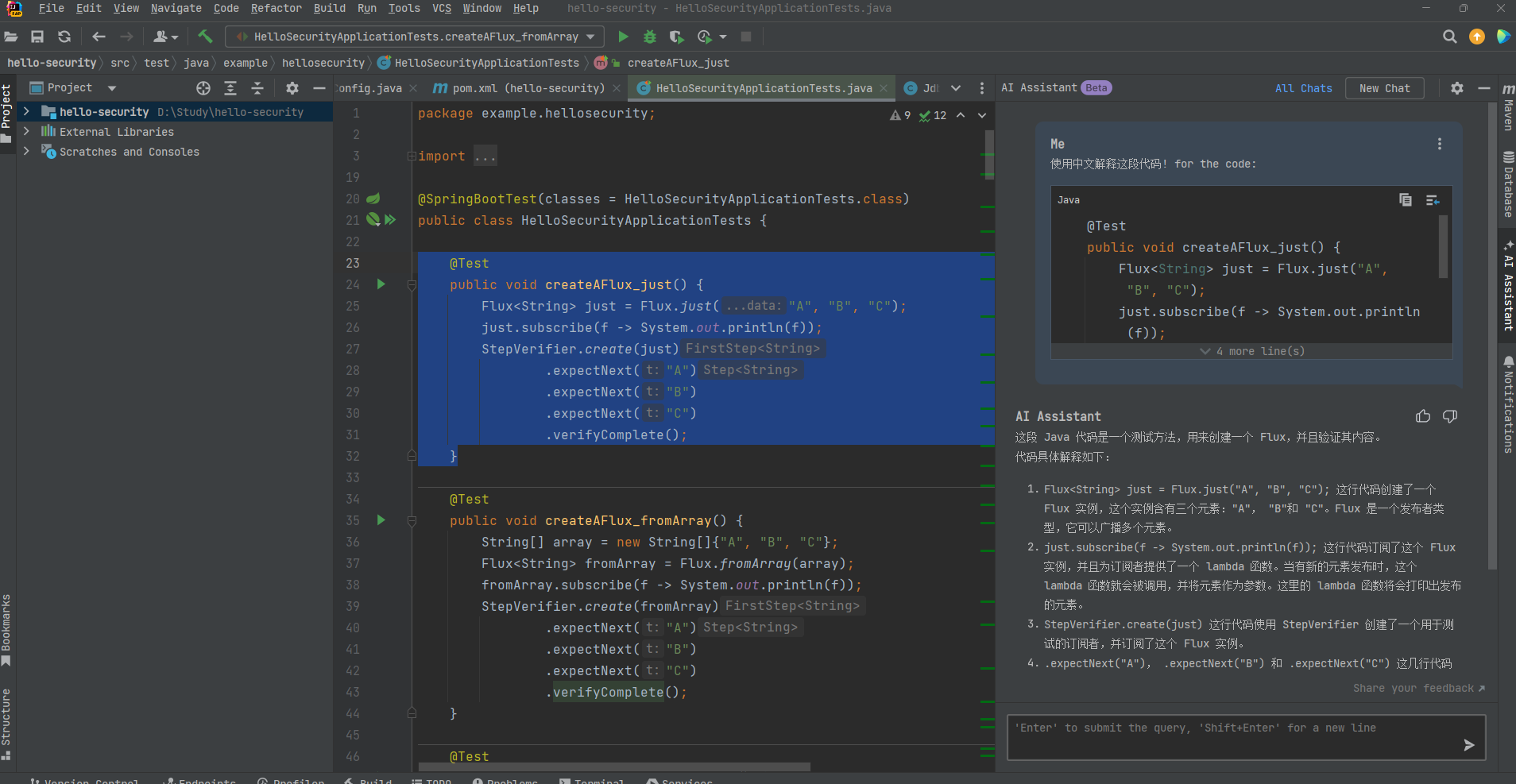
Task: Open AI Assistant settings gear
Action: (1457, 87)
